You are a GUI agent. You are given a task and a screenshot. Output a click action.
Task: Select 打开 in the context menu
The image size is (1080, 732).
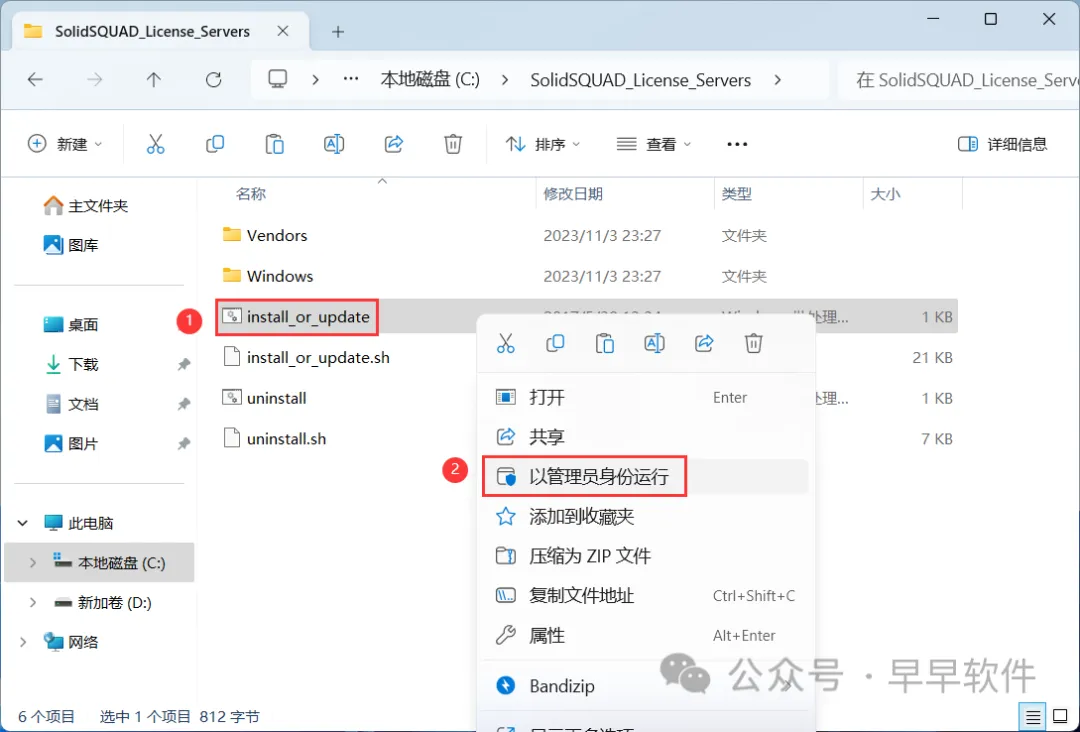(x=646, y=397)
